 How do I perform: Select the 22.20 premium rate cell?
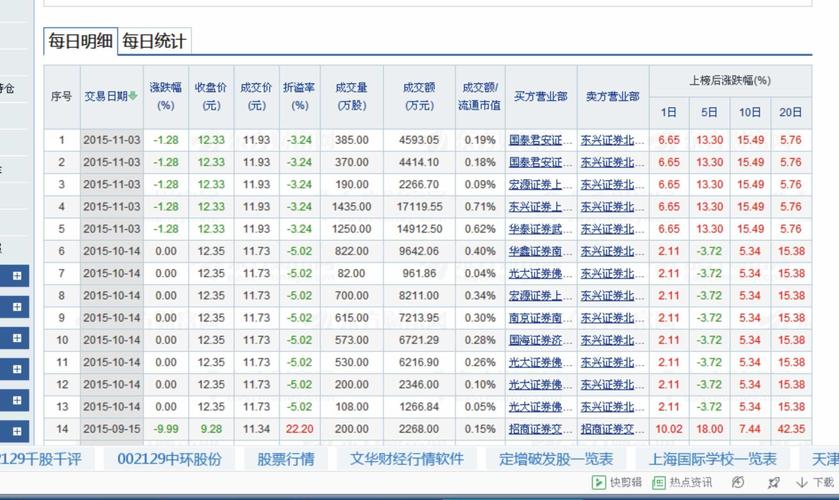tap(300, 429)
